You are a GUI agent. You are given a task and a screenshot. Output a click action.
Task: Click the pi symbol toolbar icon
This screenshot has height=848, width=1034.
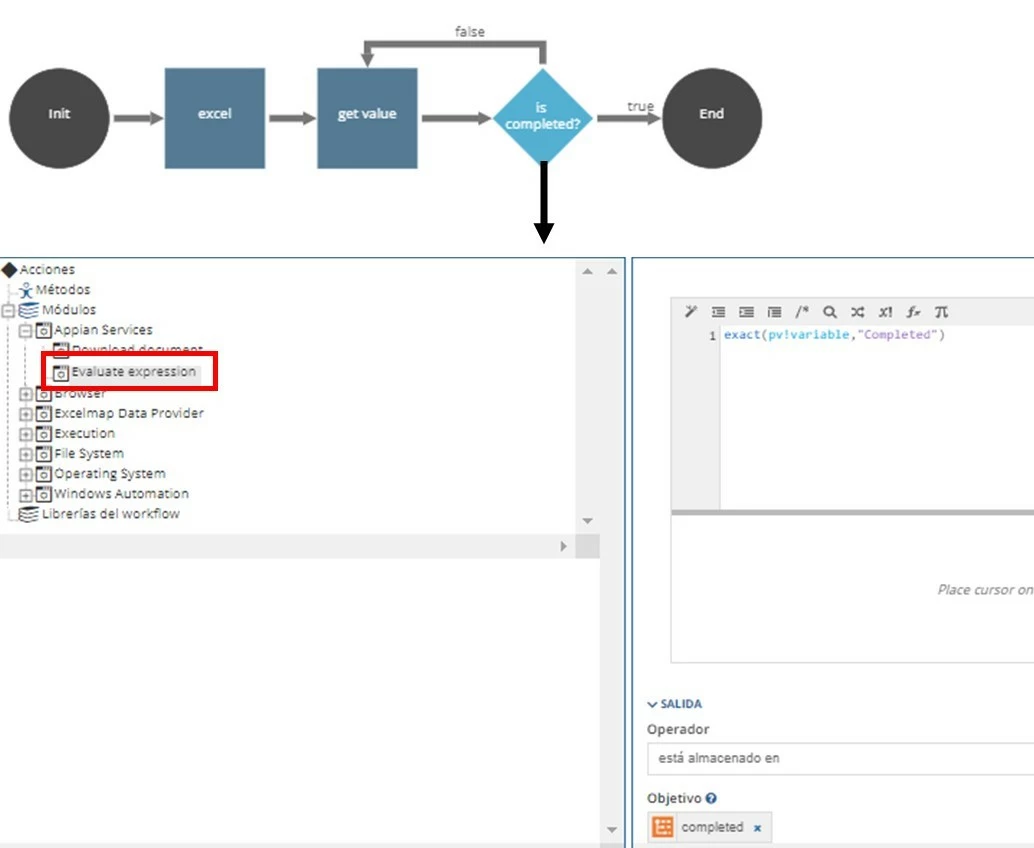(941, 312)
